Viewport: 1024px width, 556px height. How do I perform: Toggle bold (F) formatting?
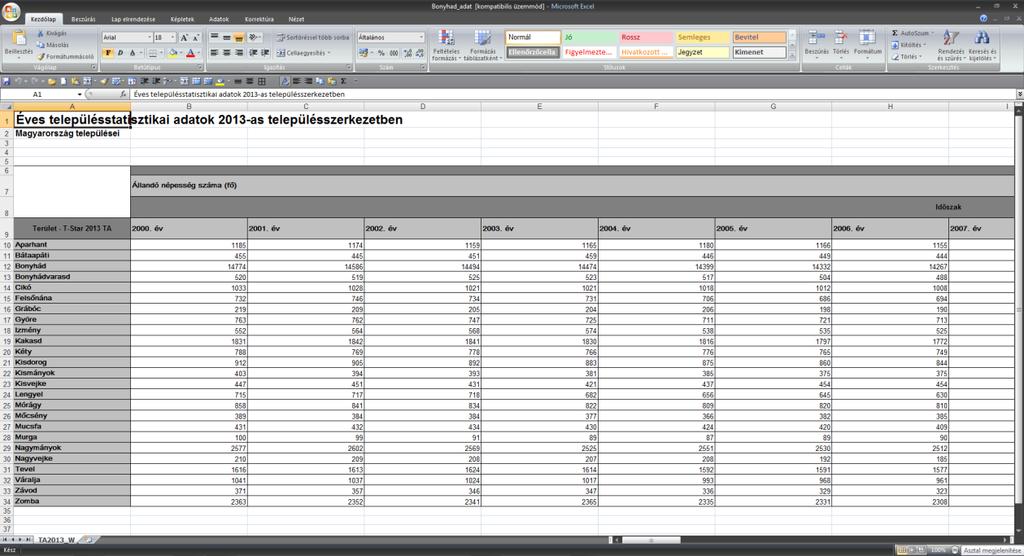coord(108,53)
